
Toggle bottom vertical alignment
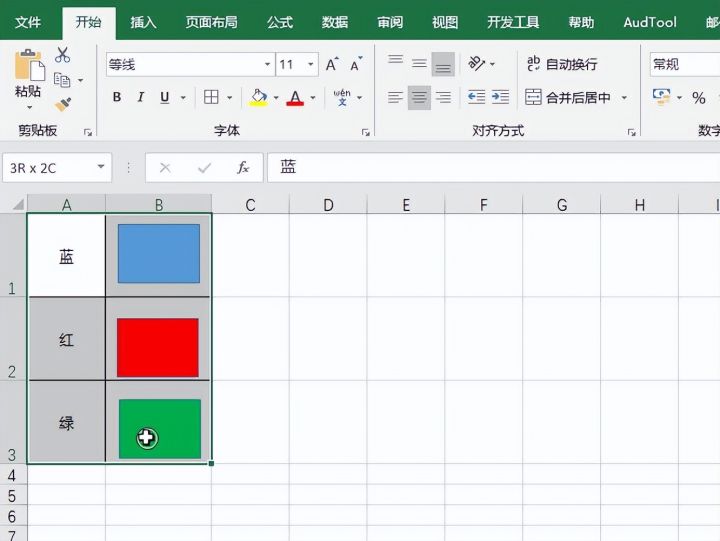click(443, 64)
